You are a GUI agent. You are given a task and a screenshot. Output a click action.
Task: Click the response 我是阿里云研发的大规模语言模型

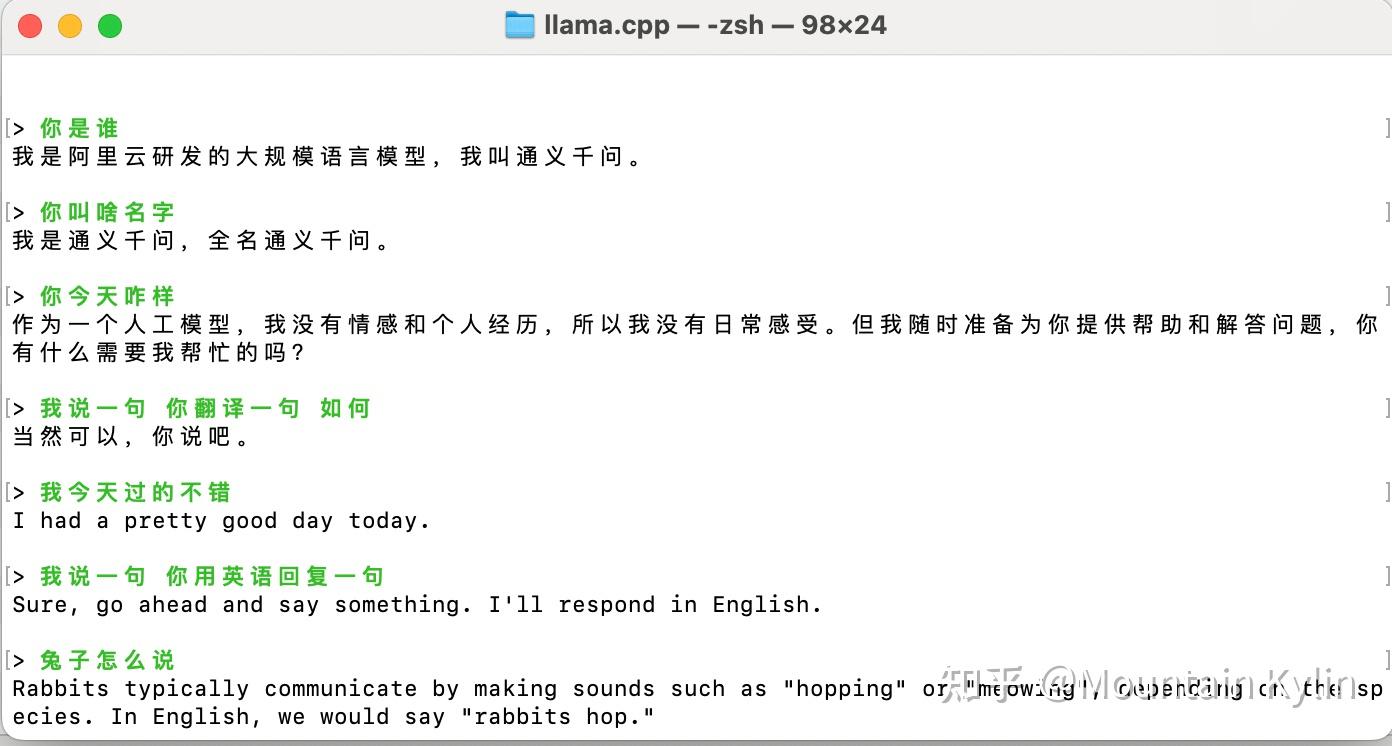click(200, 156)
